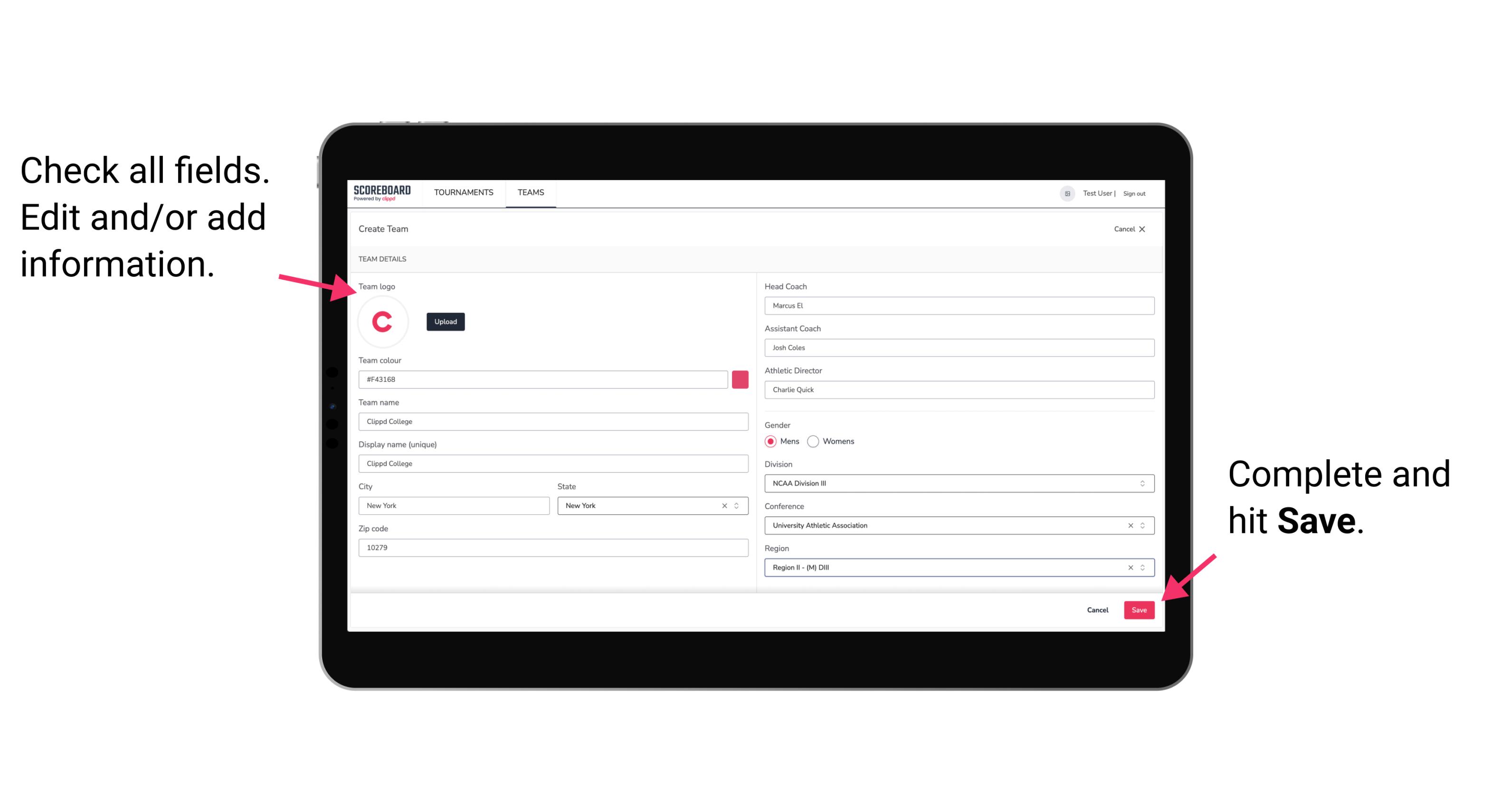Click the red color swatch next to hex field
Viewport: 1510px width, 812px height.
click(x=740, y=379)
